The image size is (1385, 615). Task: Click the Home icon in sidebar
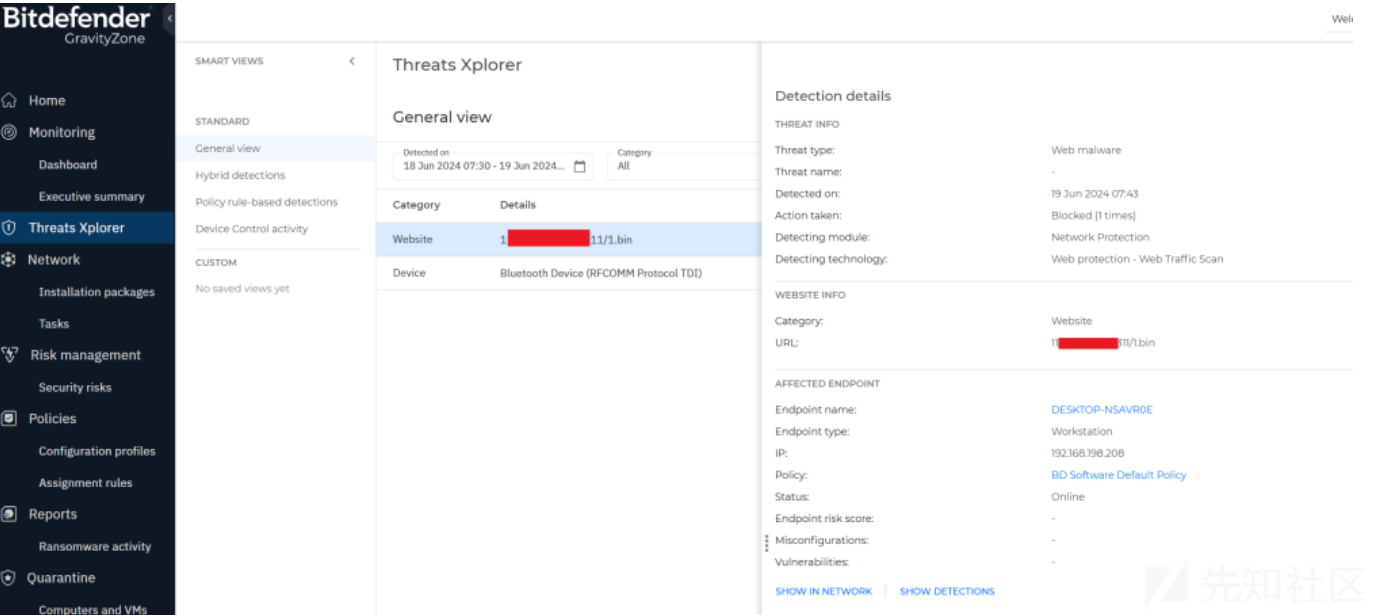pos(9,100)
